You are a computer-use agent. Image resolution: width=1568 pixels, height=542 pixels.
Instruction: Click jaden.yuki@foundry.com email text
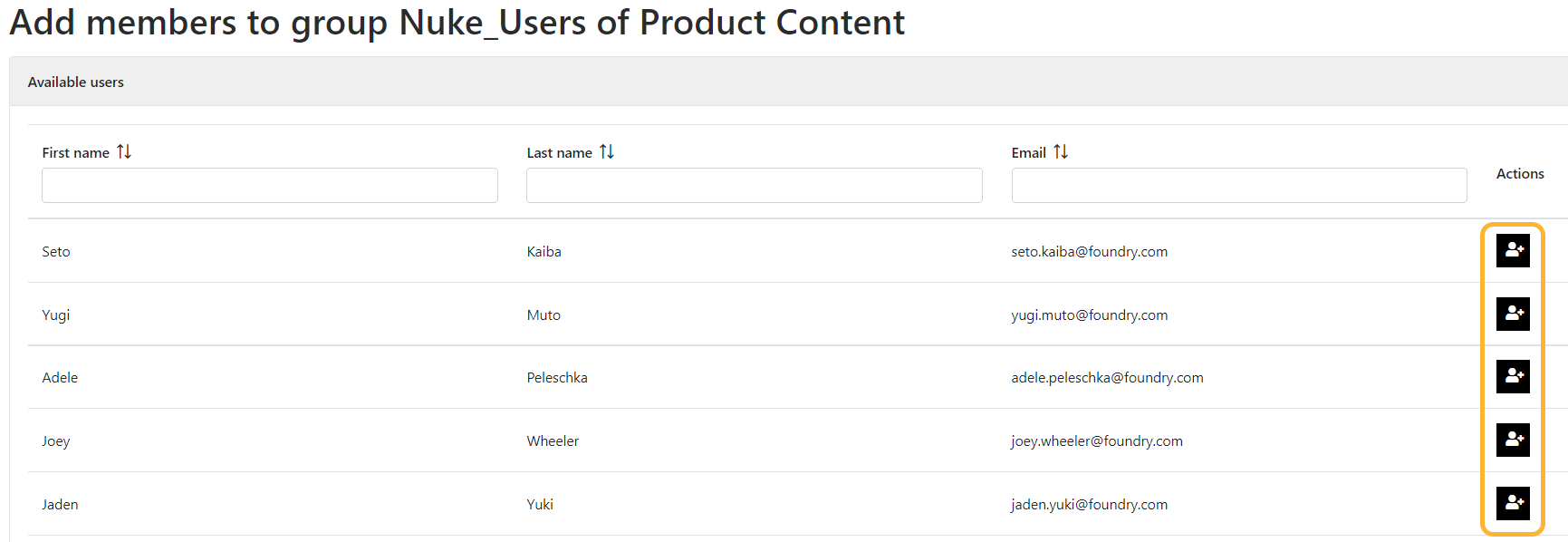click(x=1089, y=505)
